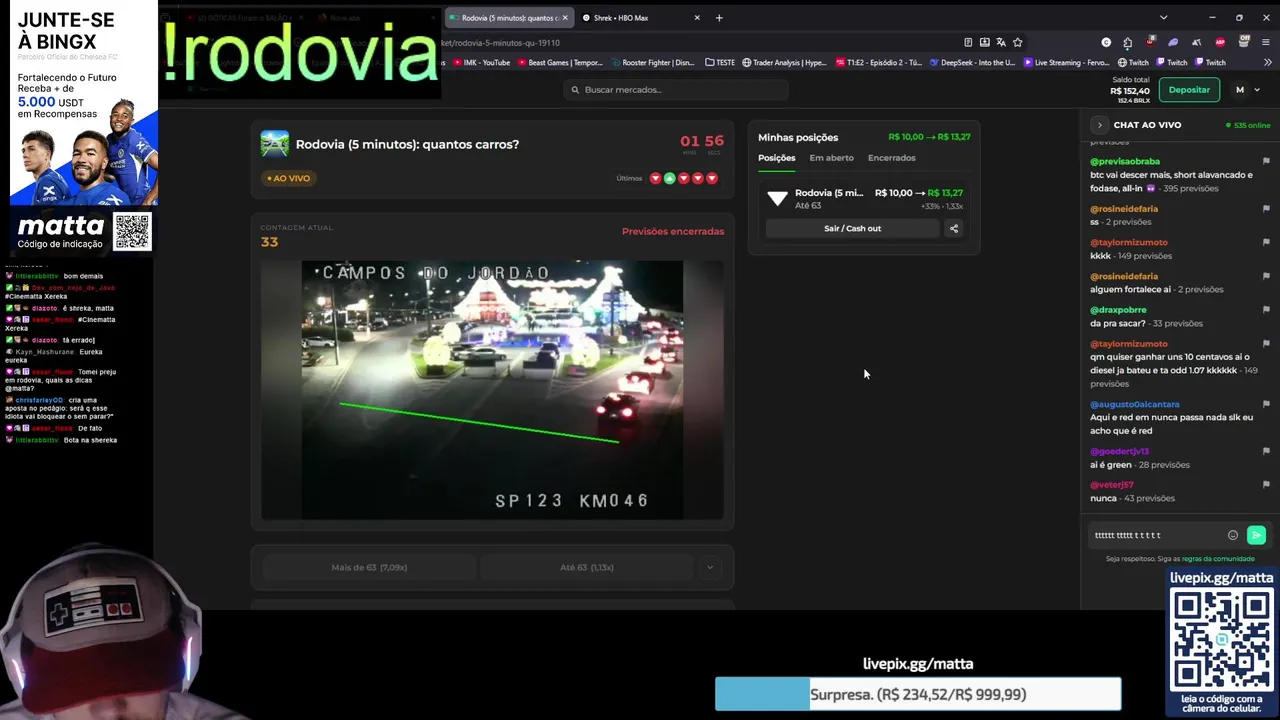Open Rooster Fighter bookmark
This screenshot has height=720, width=1280.
coord(651,62)
